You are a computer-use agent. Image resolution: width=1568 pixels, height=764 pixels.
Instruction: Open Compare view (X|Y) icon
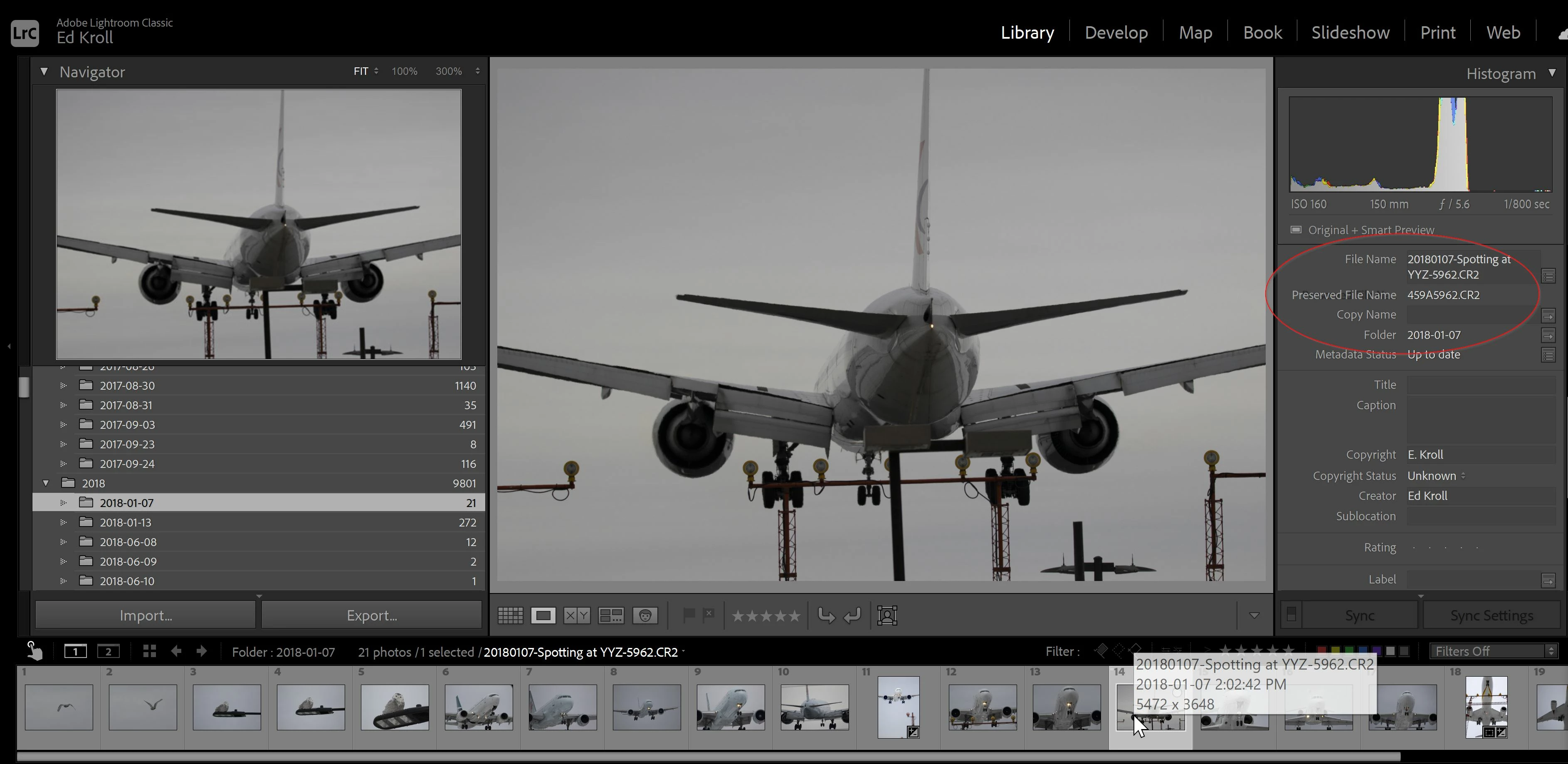576,616
